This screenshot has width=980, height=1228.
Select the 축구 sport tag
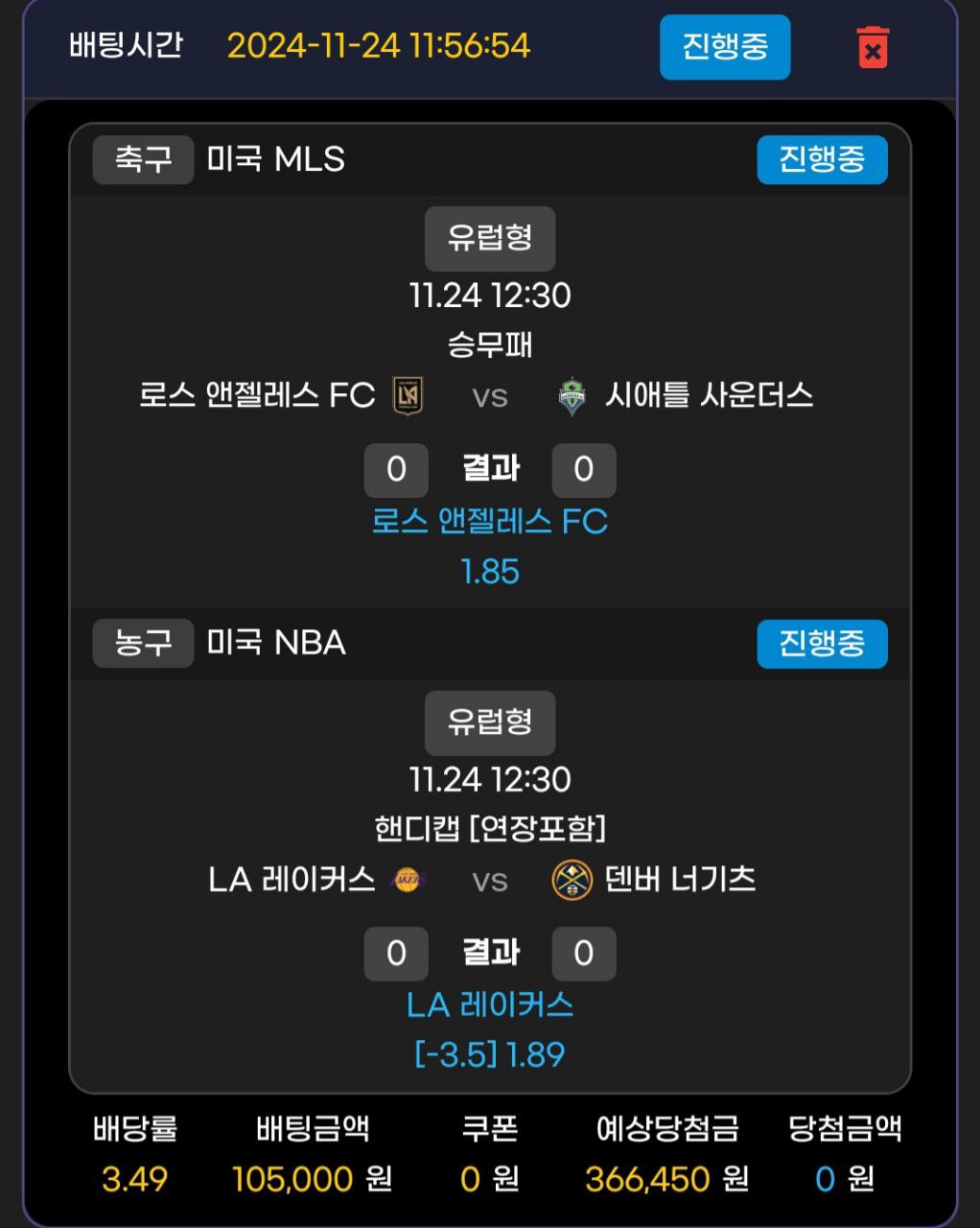[143, 159]
